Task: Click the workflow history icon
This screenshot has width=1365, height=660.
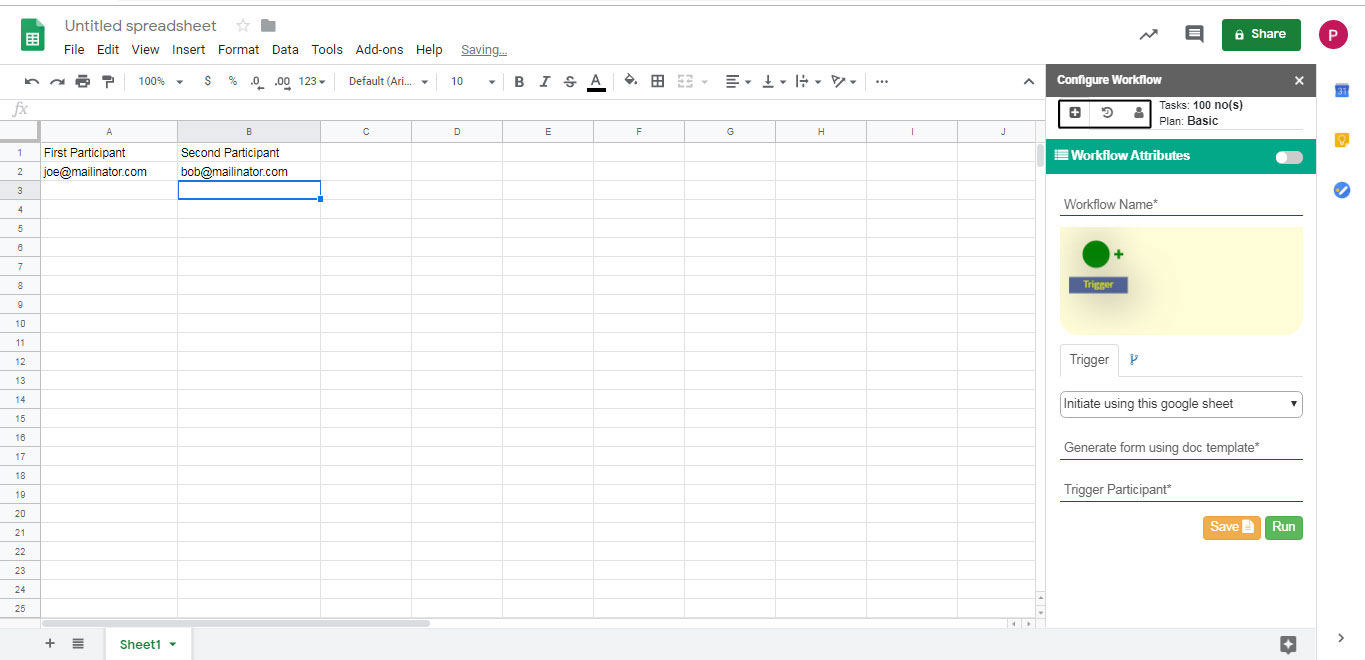Action: tap(1107, 113)
